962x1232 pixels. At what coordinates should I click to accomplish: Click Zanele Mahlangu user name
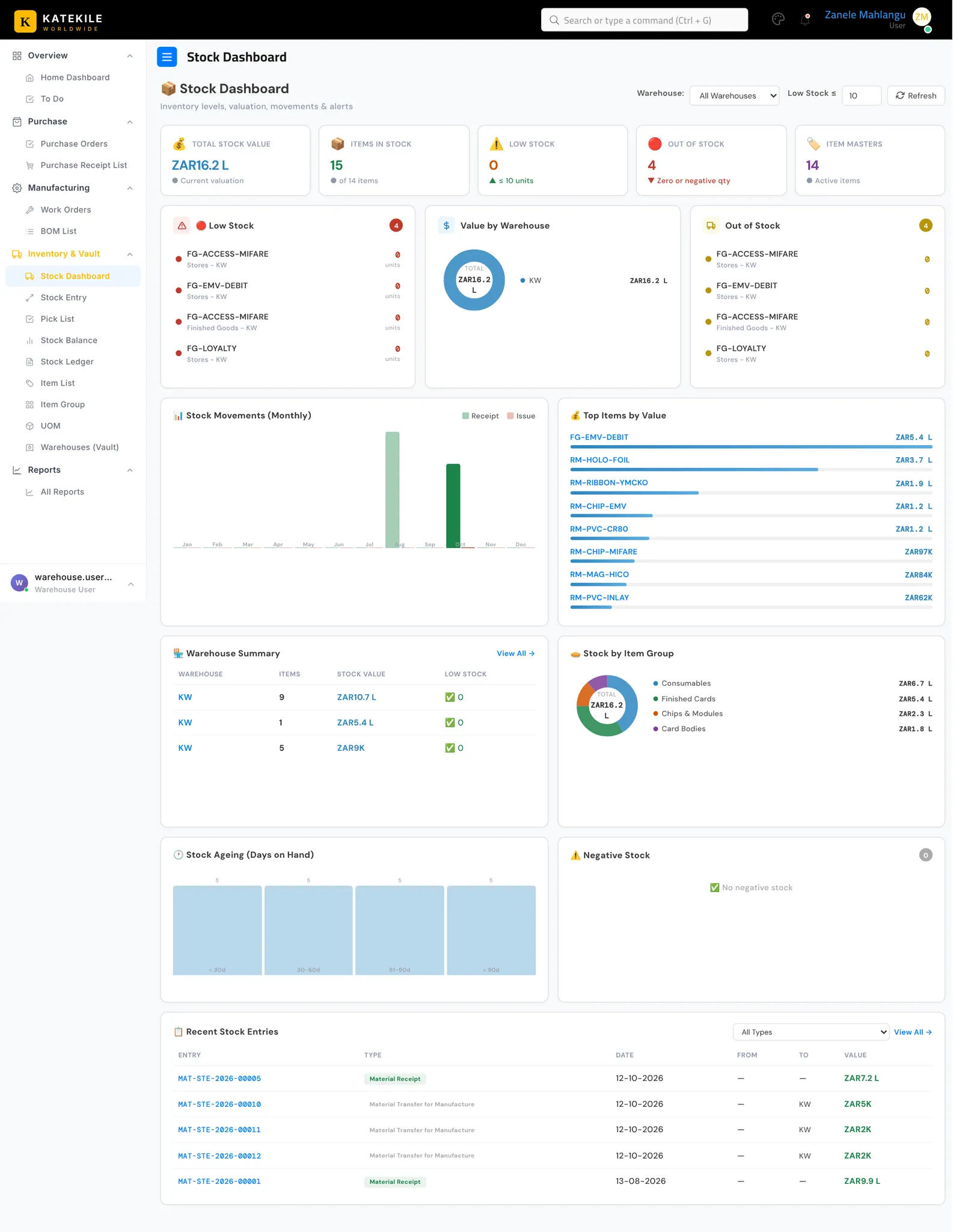click(865, 15)
